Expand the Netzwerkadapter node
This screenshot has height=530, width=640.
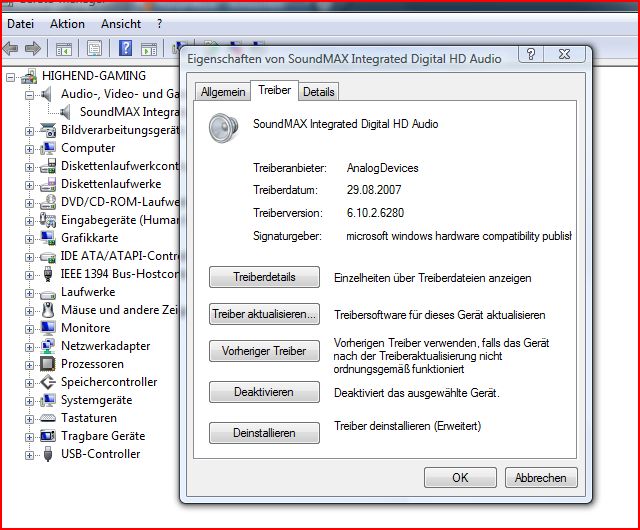coord(29,347)
